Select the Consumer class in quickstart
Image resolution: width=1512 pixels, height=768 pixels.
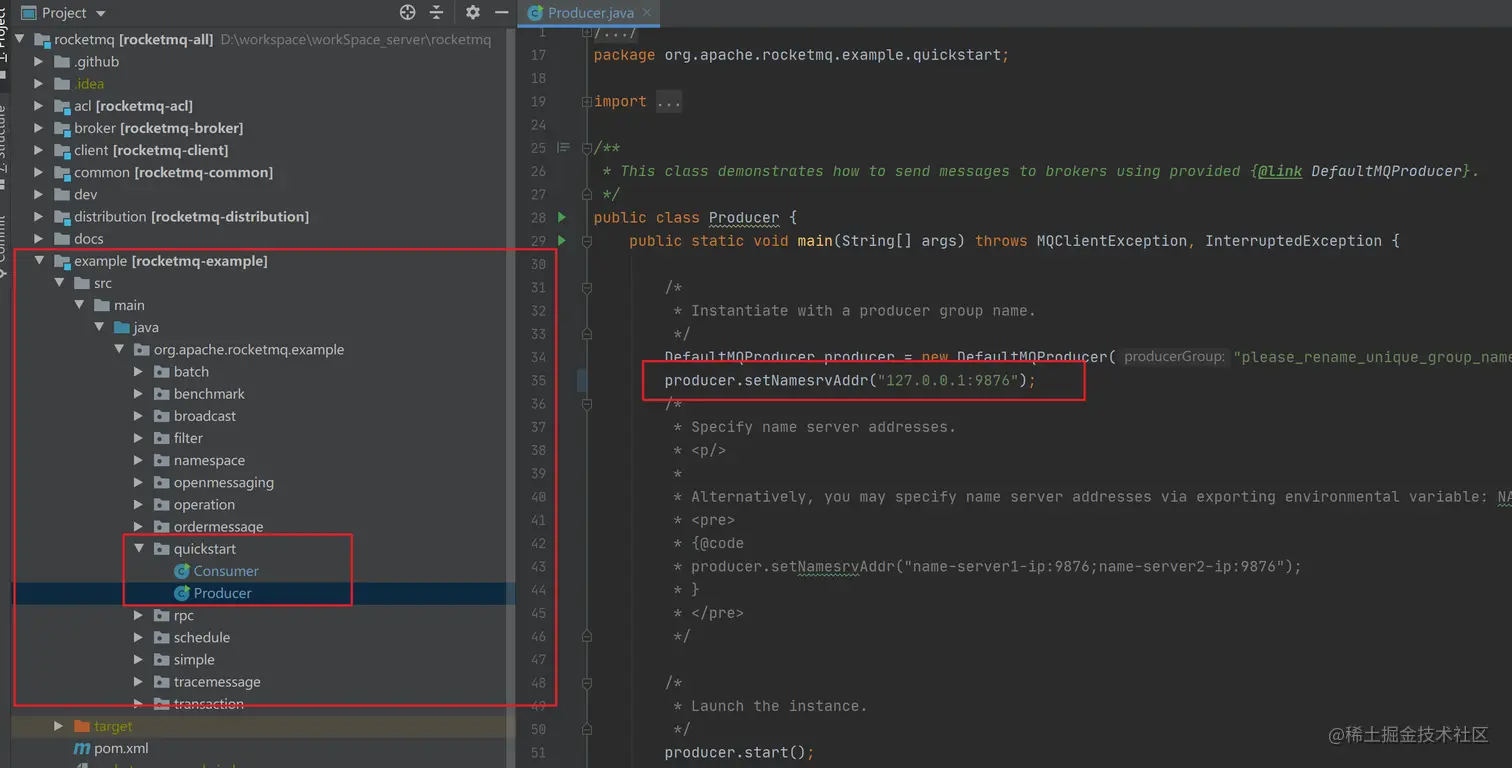pos(226,571)
